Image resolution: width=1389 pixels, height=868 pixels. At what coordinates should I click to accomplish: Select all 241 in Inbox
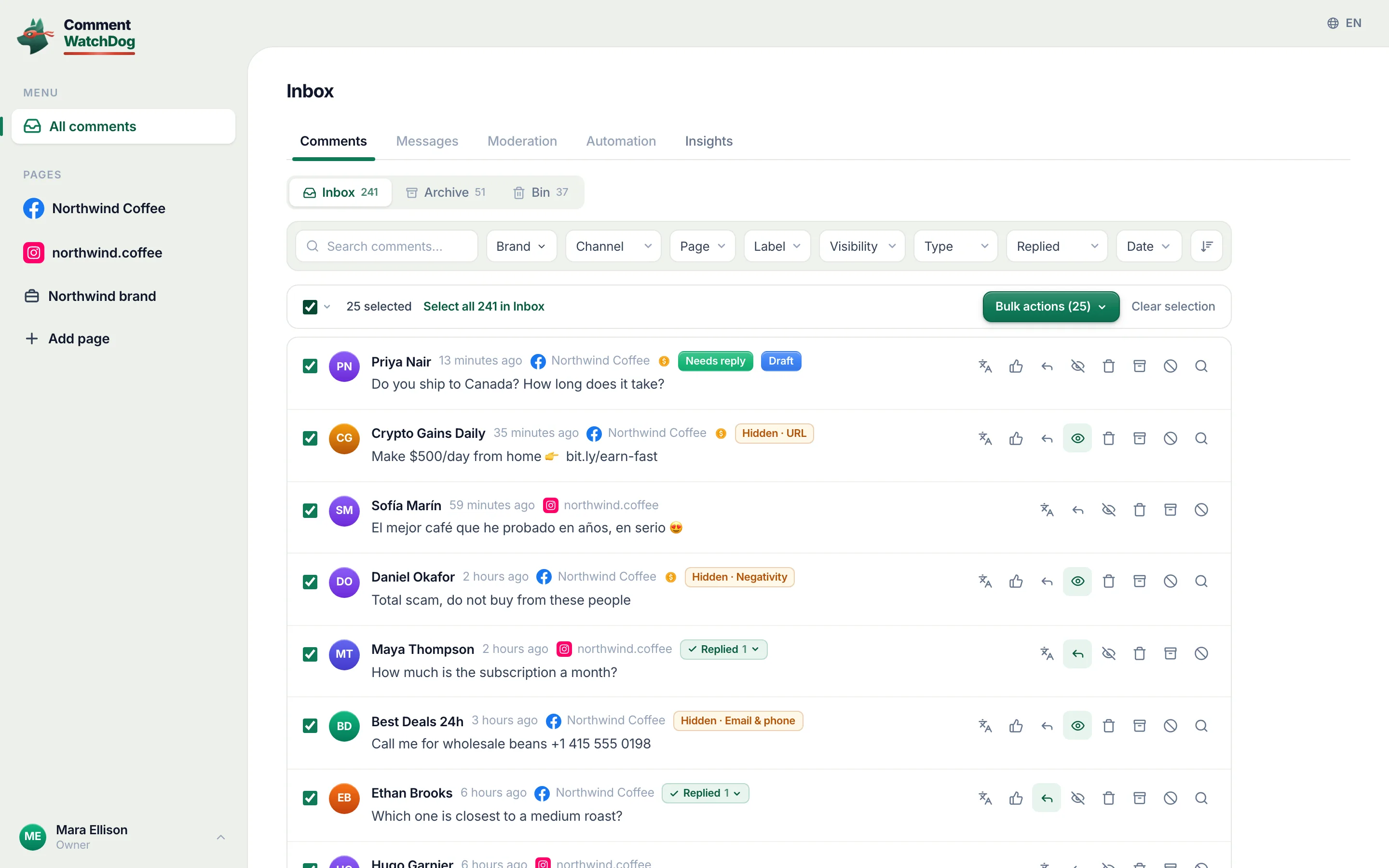pyautogui.click(x=483, y=307)
